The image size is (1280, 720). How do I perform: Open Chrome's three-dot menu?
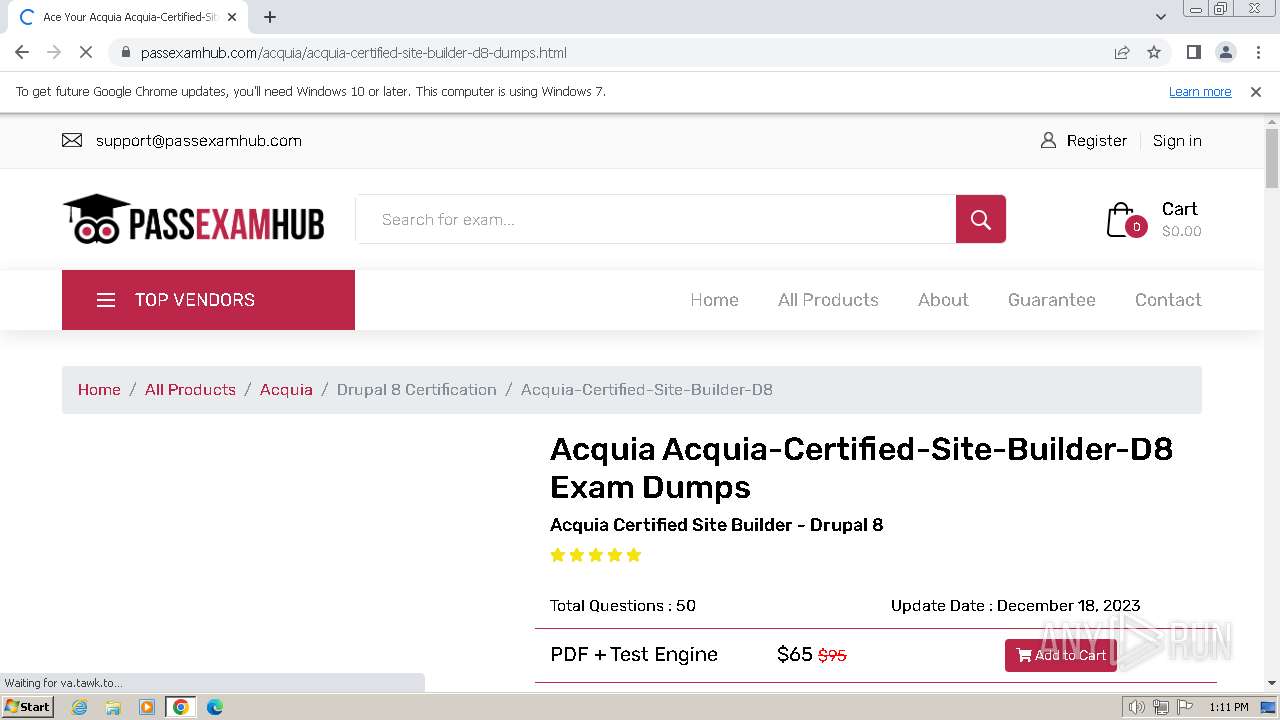click(x=1258, y=53)
